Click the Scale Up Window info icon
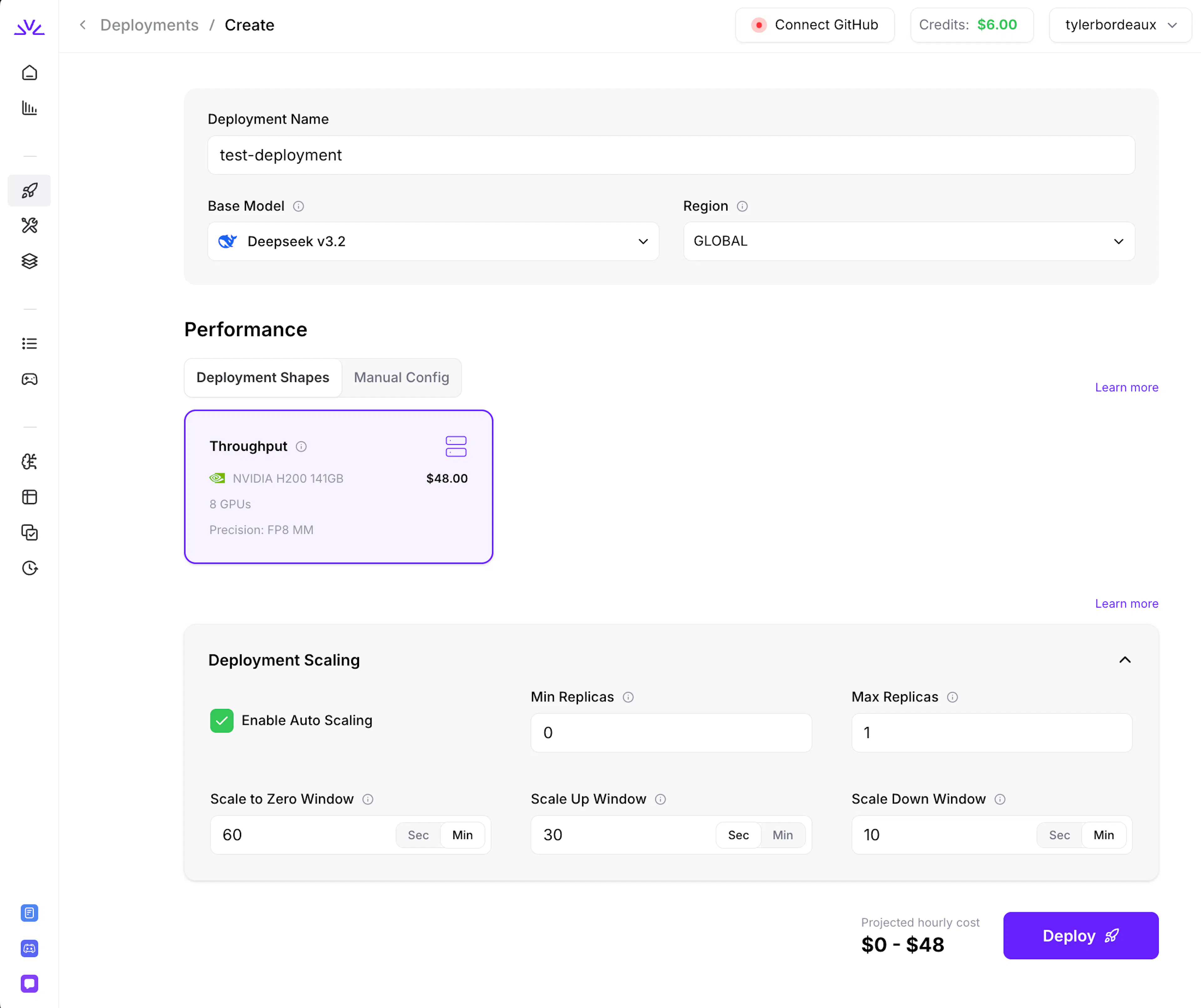 click(660, 800)
